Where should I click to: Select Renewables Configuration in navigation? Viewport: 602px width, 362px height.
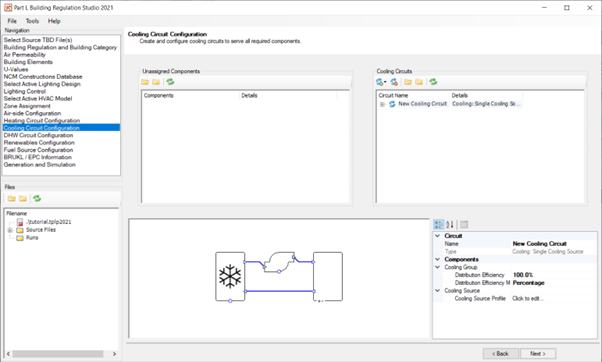click(x=39, y=142)
